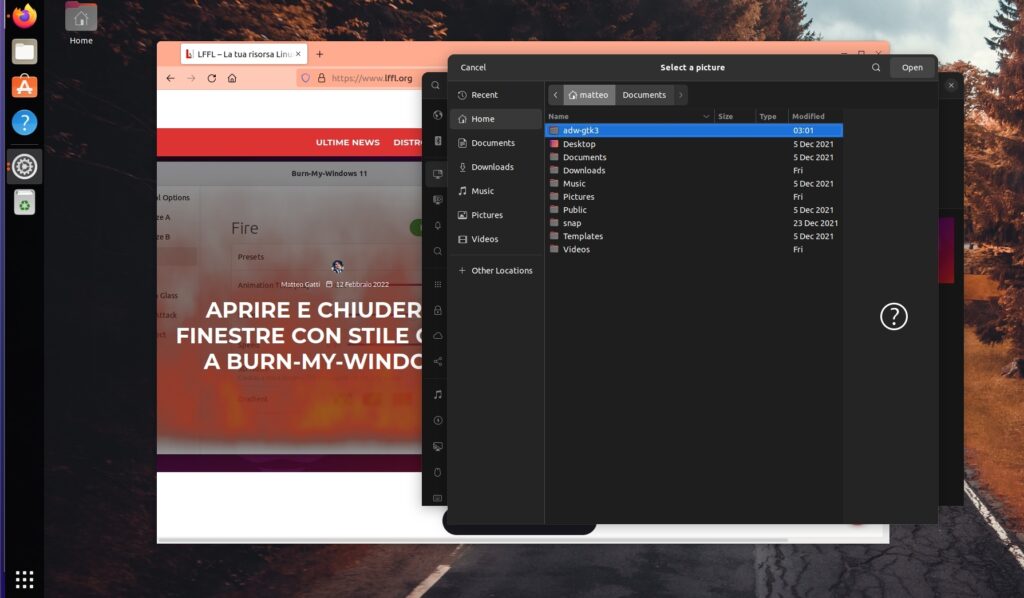1024x598 pixels.
Task: Open the Bluetooth icon in Settings sidebar
Action: 438,141
